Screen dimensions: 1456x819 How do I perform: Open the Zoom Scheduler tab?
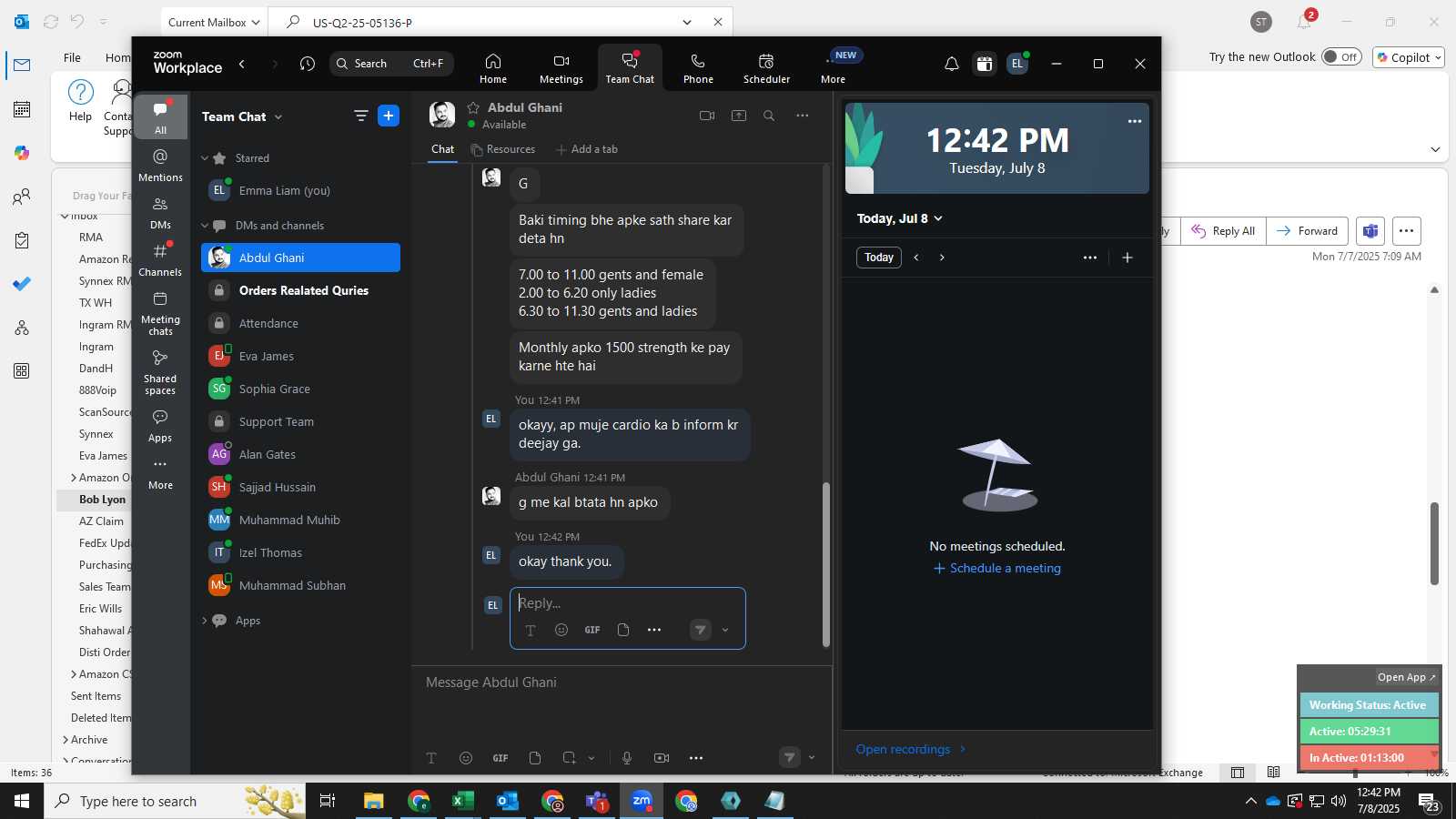(x=766, y=68)
